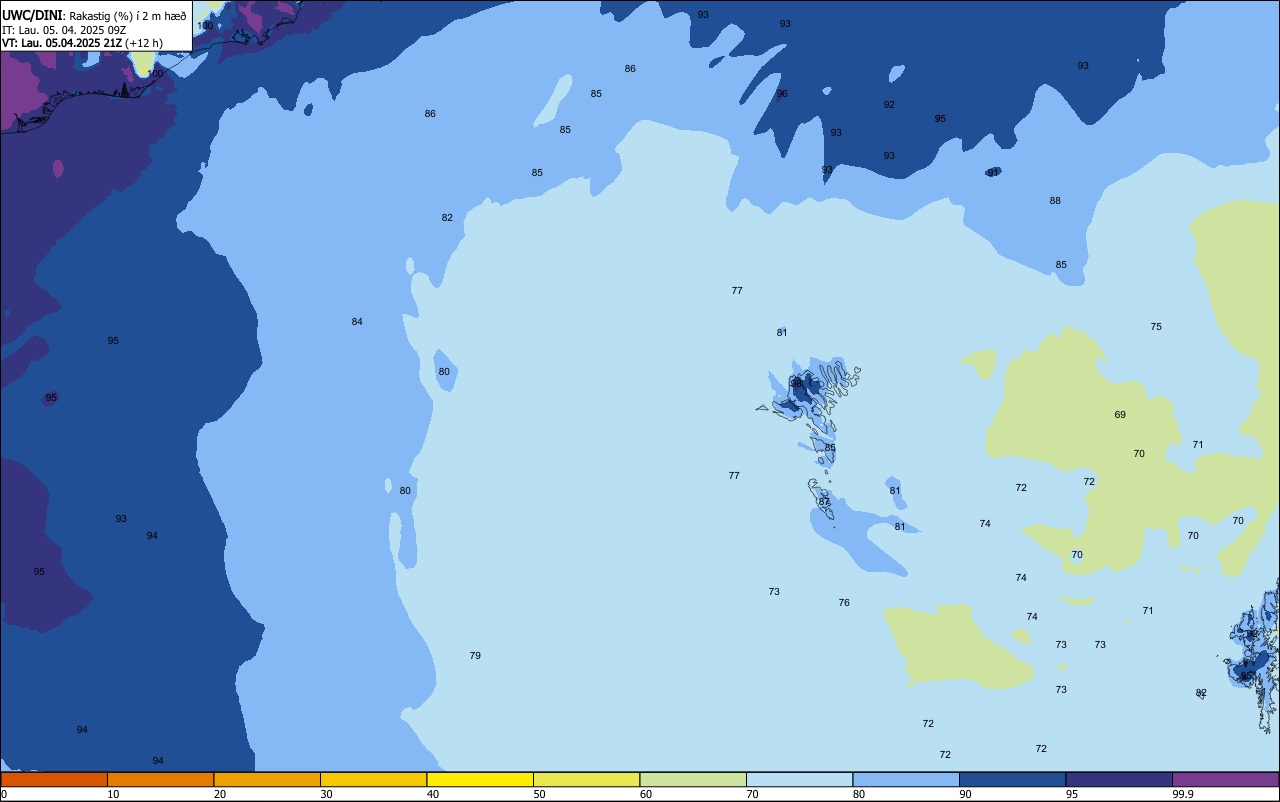
Task: Click legend tick label '40'
Action: click(433, 794)
